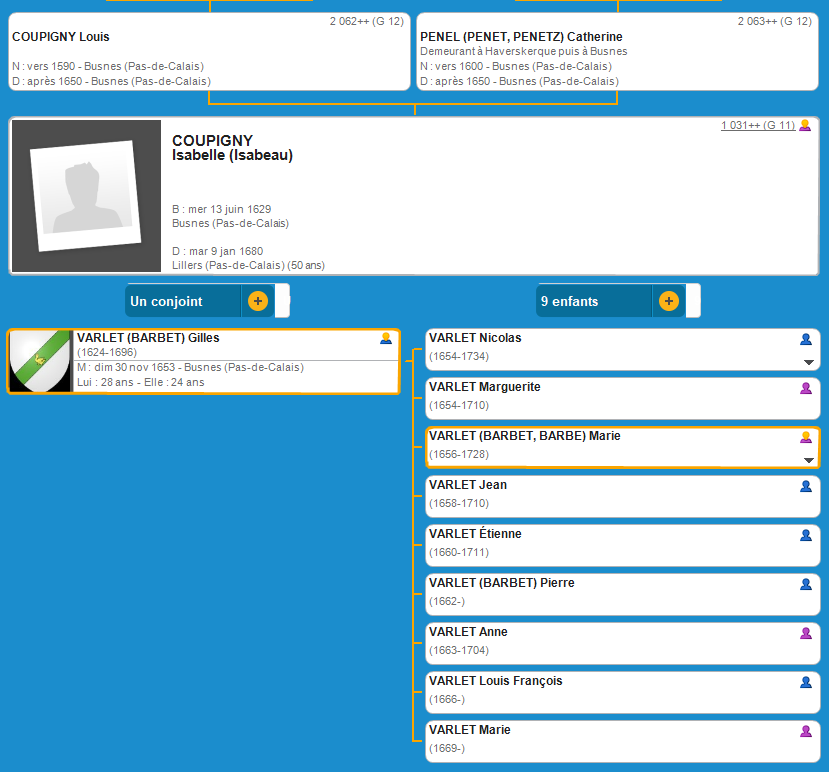829x772 pixels.
Task: Open the 1 031++ (G 11) link
Action: (757, 126)
